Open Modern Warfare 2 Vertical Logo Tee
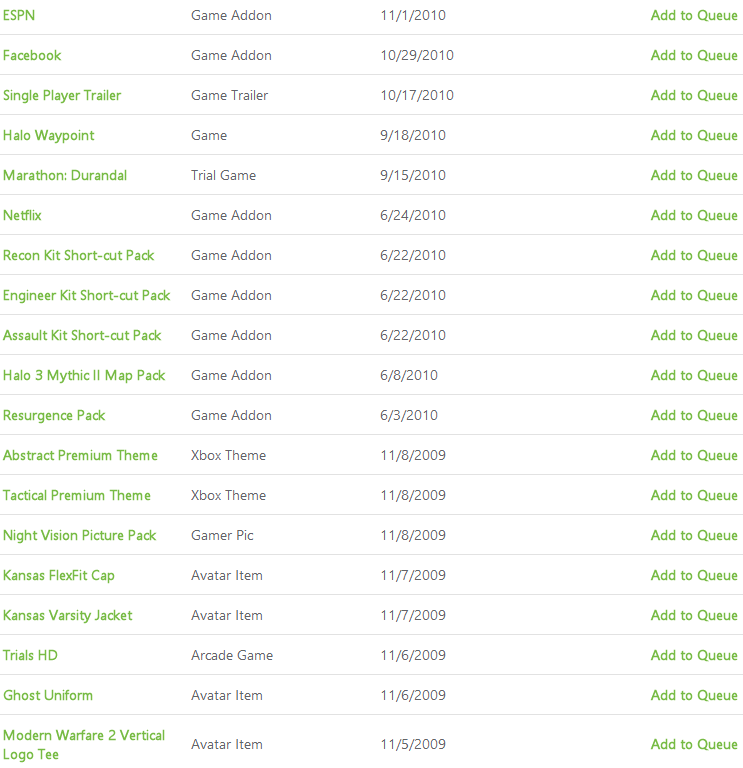Viewport: 743px width, 768px height. (84, 745)
